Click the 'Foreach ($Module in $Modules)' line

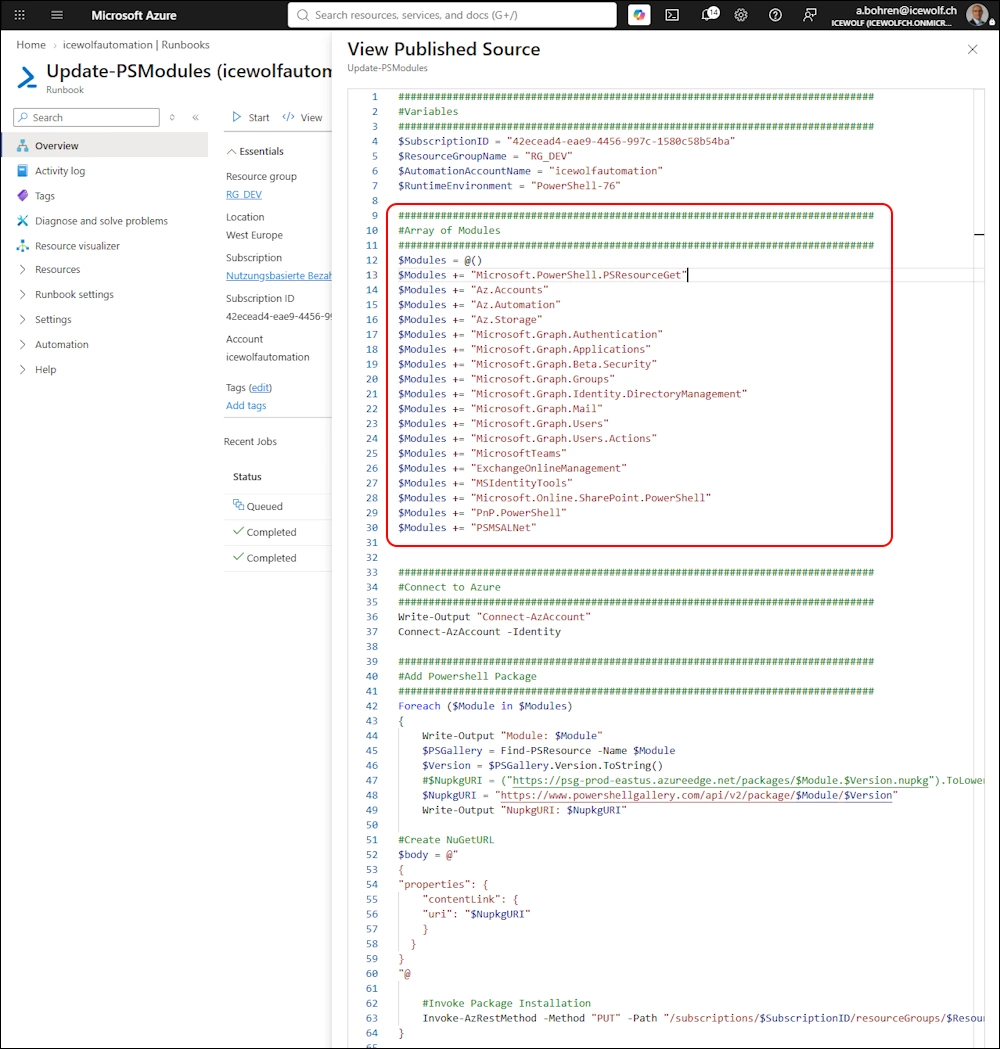point(485,706)
